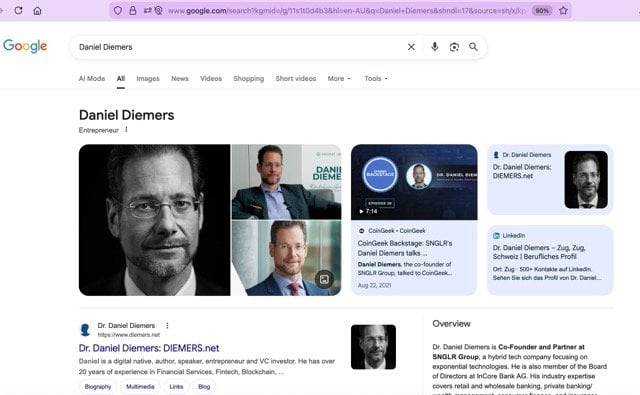
Task: Switch to the News tab
Action: (x=180, y=78)
